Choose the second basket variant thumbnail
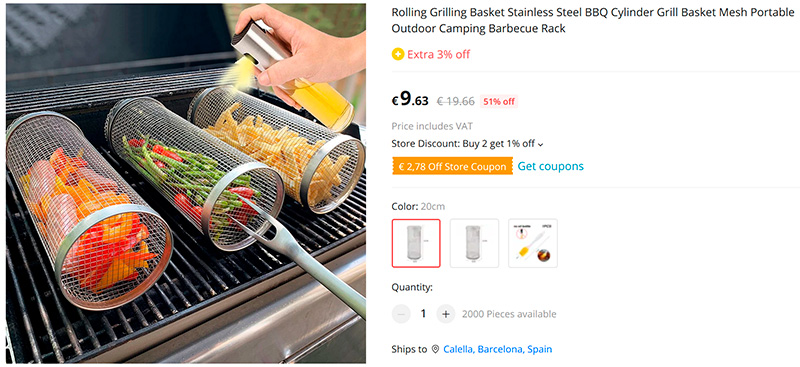Image resolution: width=800 pixels, height=367 pixels. coord(474,243)
